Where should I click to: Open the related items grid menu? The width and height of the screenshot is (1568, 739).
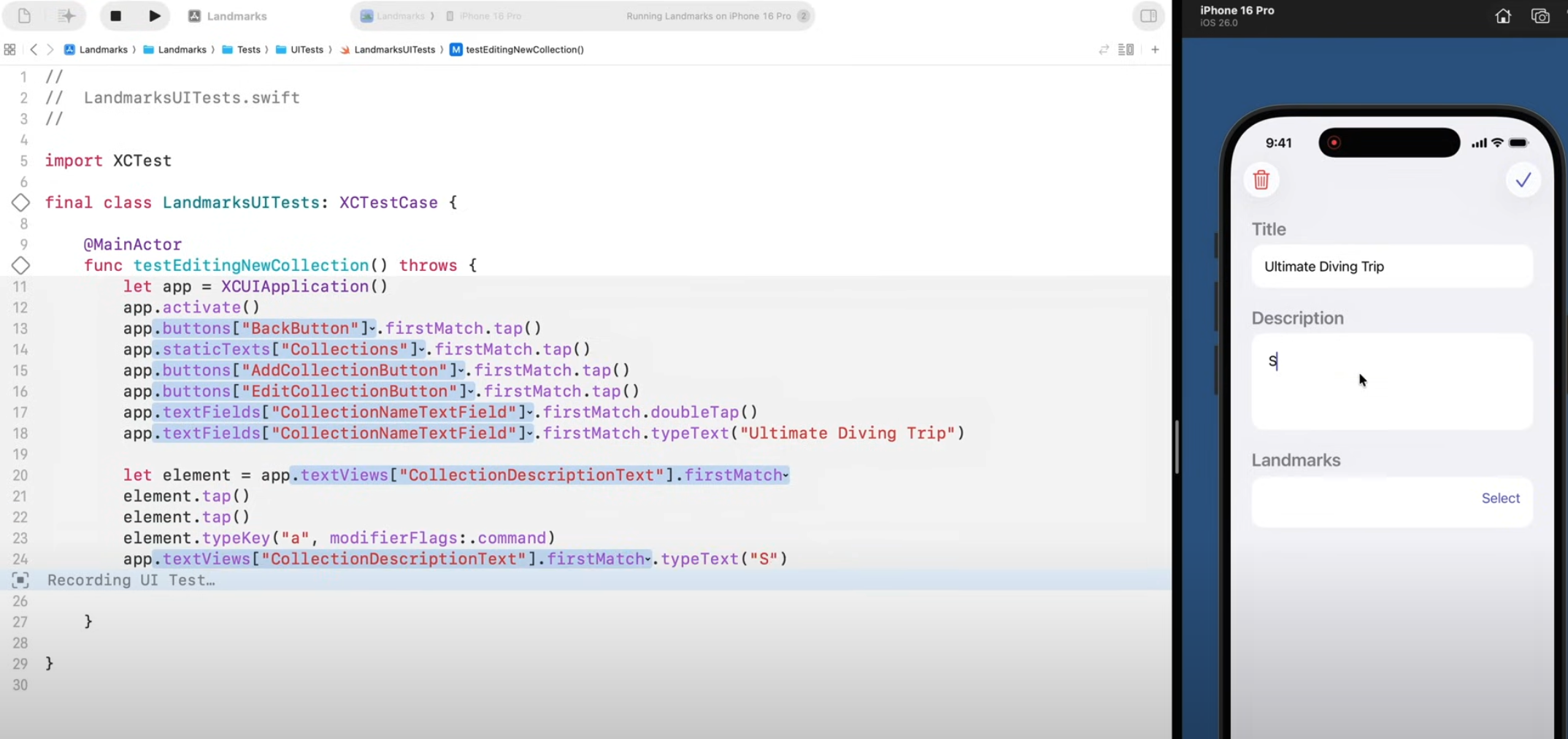pos(9,50)
